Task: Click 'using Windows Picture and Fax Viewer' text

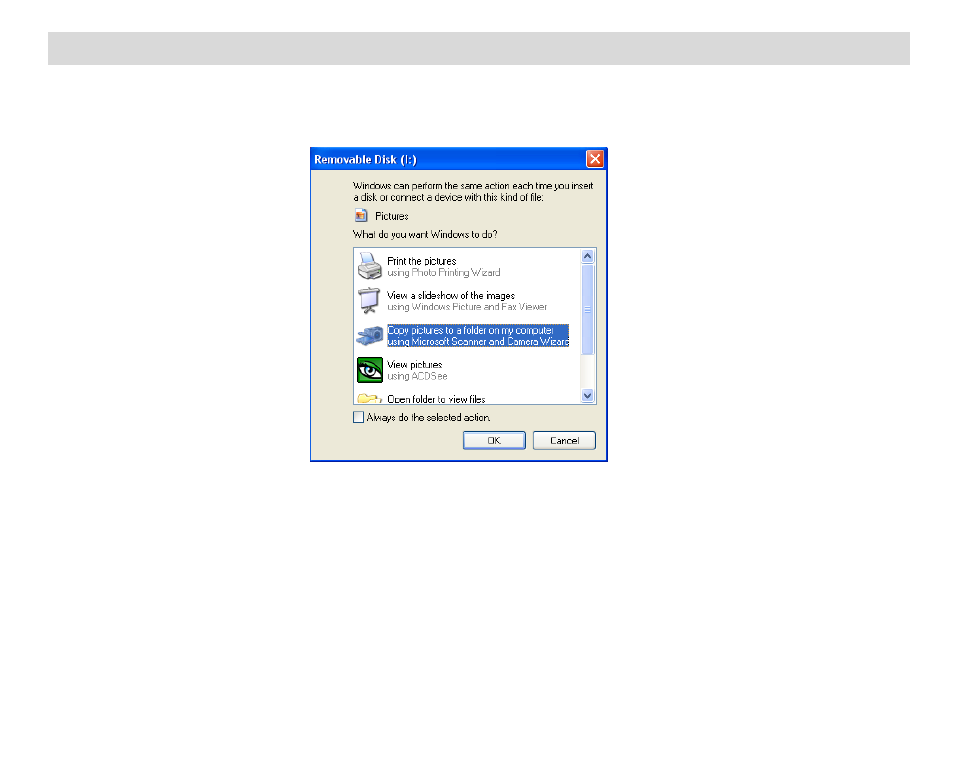Action: (x=467, y=307)
